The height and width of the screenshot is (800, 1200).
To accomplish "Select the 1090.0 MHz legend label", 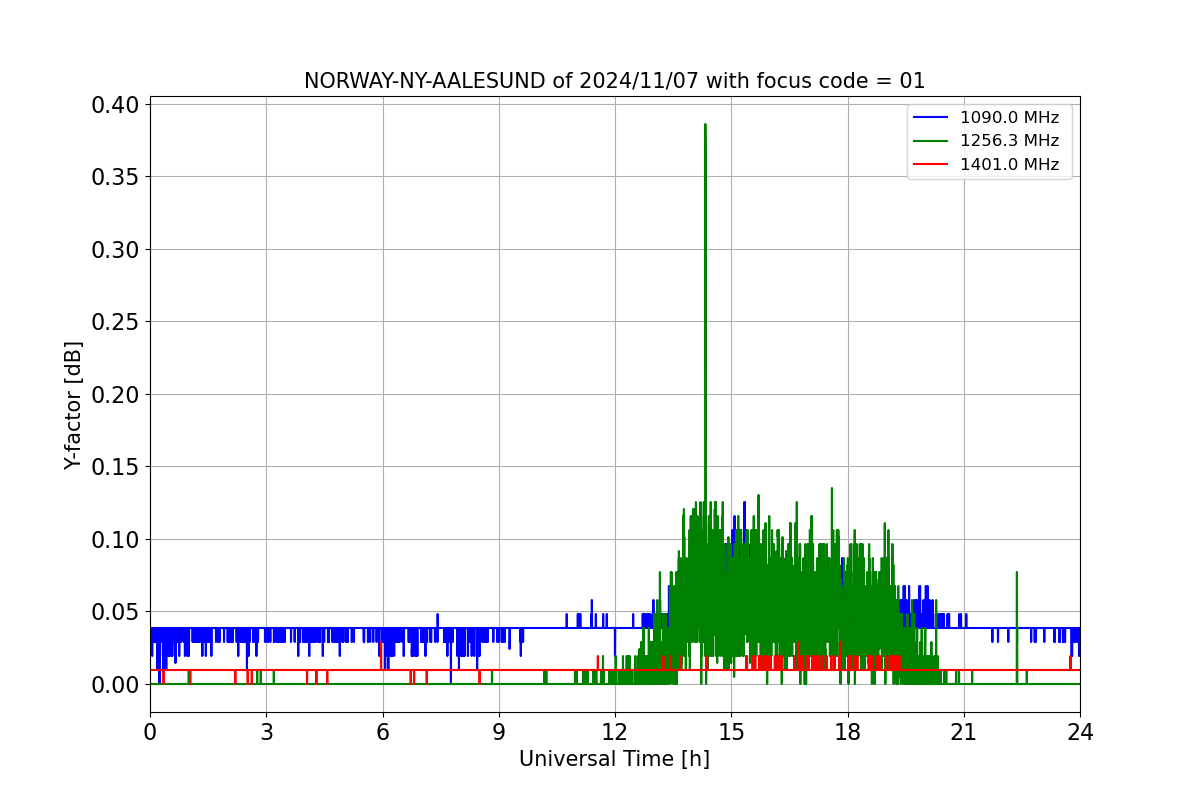I will (1009, 118).
